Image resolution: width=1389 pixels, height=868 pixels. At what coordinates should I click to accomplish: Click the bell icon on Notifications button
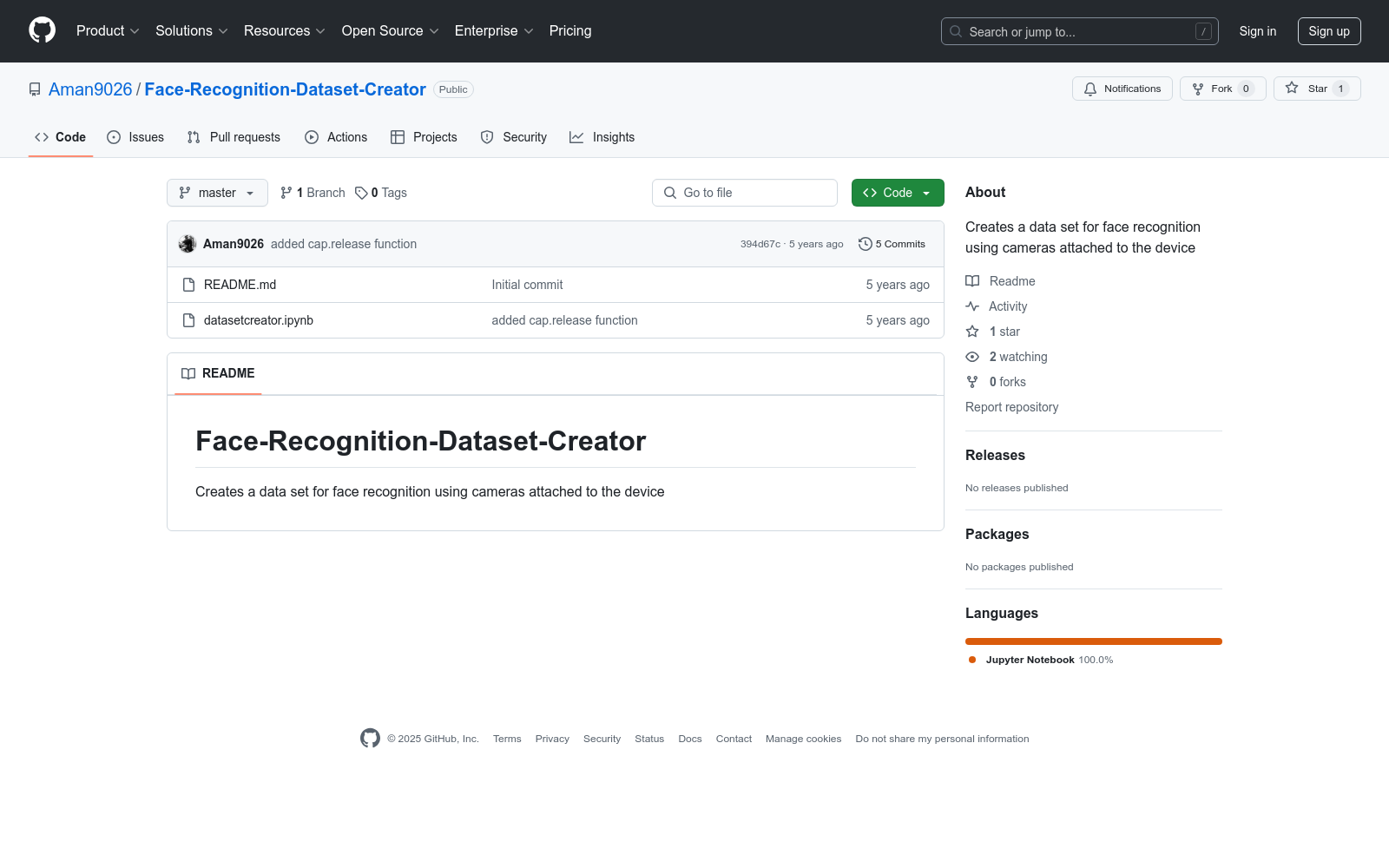tap(1090, 89)
